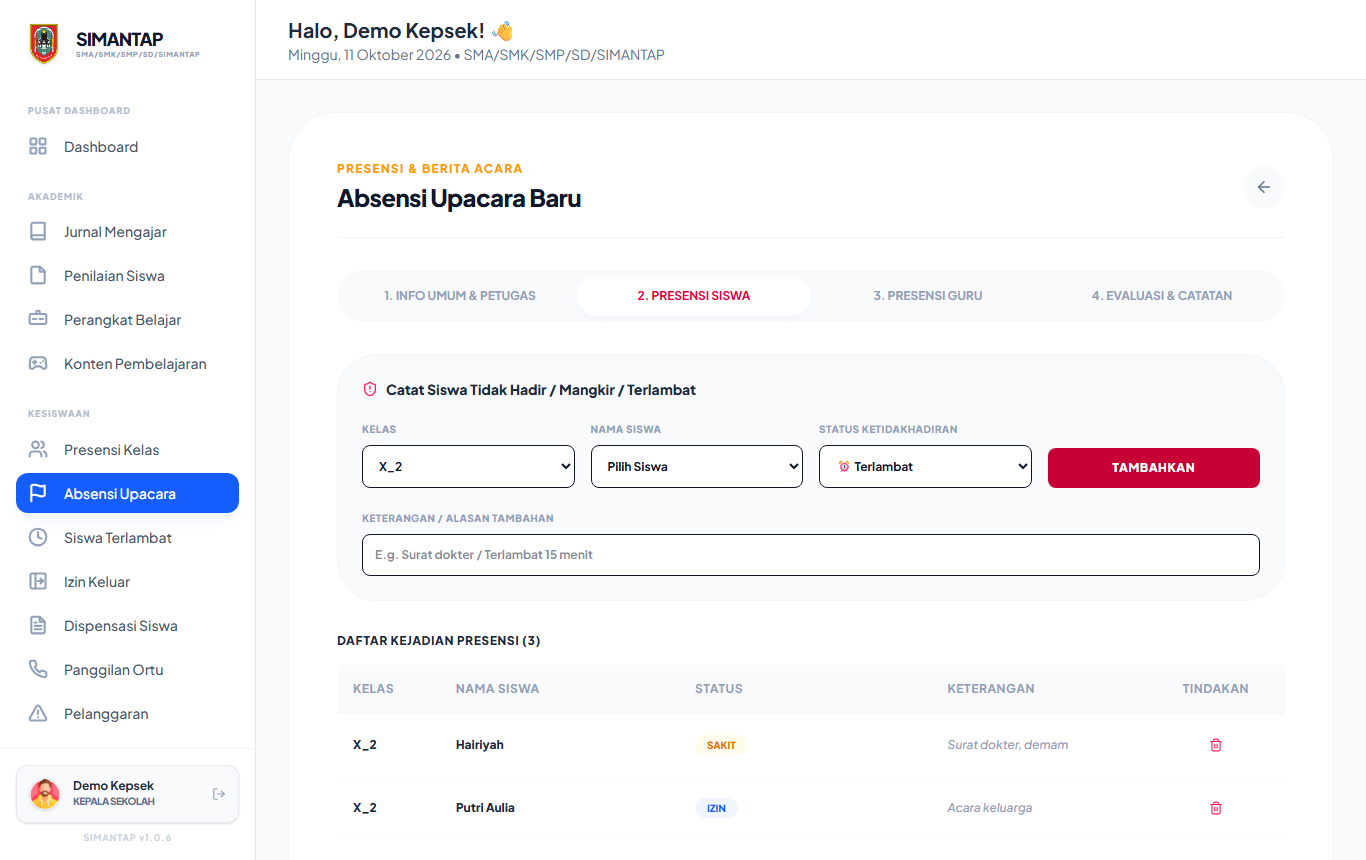
Task: Click the logout icon beside Demo Kepsek
Action: tap(219, 794)
